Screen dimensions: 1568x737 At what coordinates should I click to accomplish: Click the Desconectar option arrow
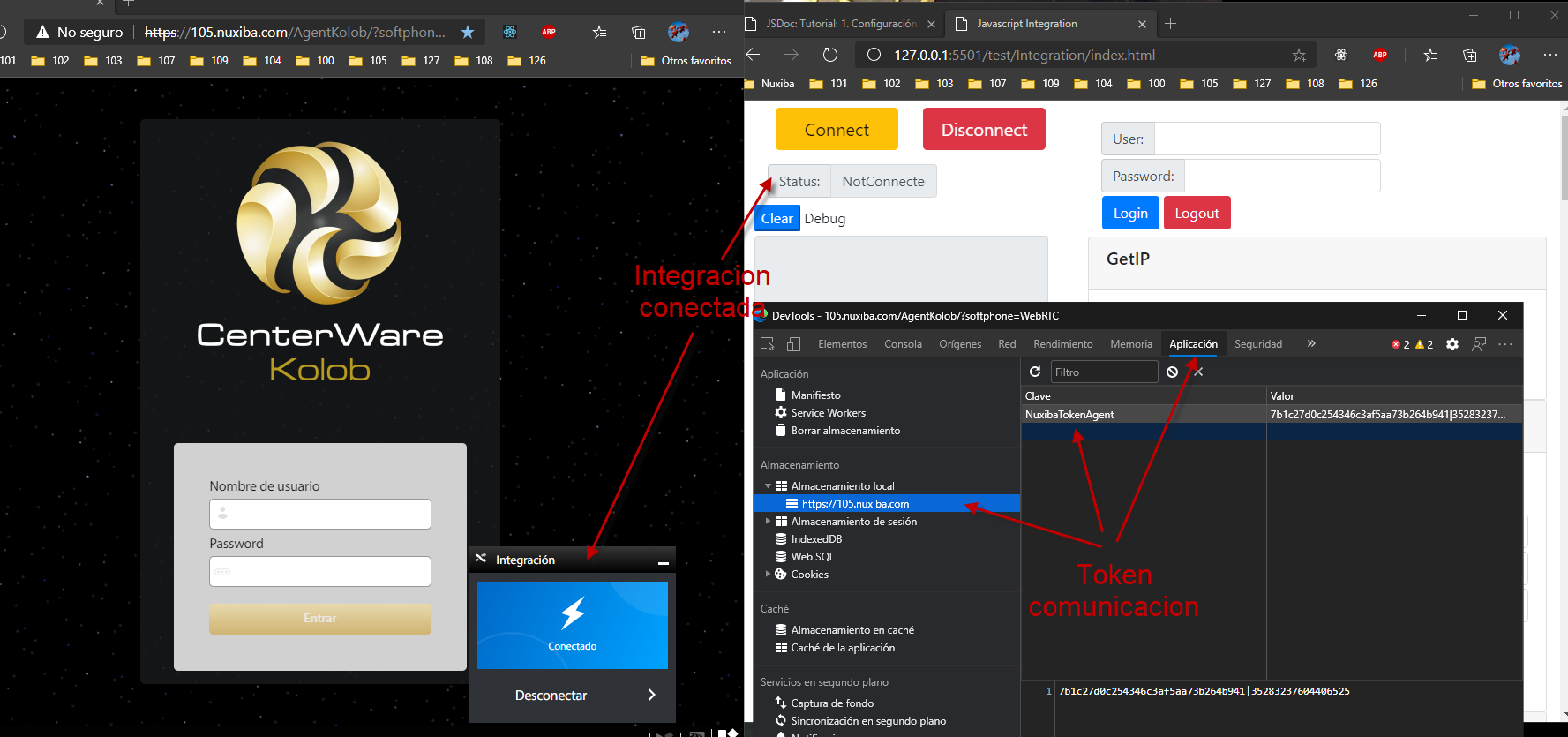pyautogui.click(x=651, y=696)
